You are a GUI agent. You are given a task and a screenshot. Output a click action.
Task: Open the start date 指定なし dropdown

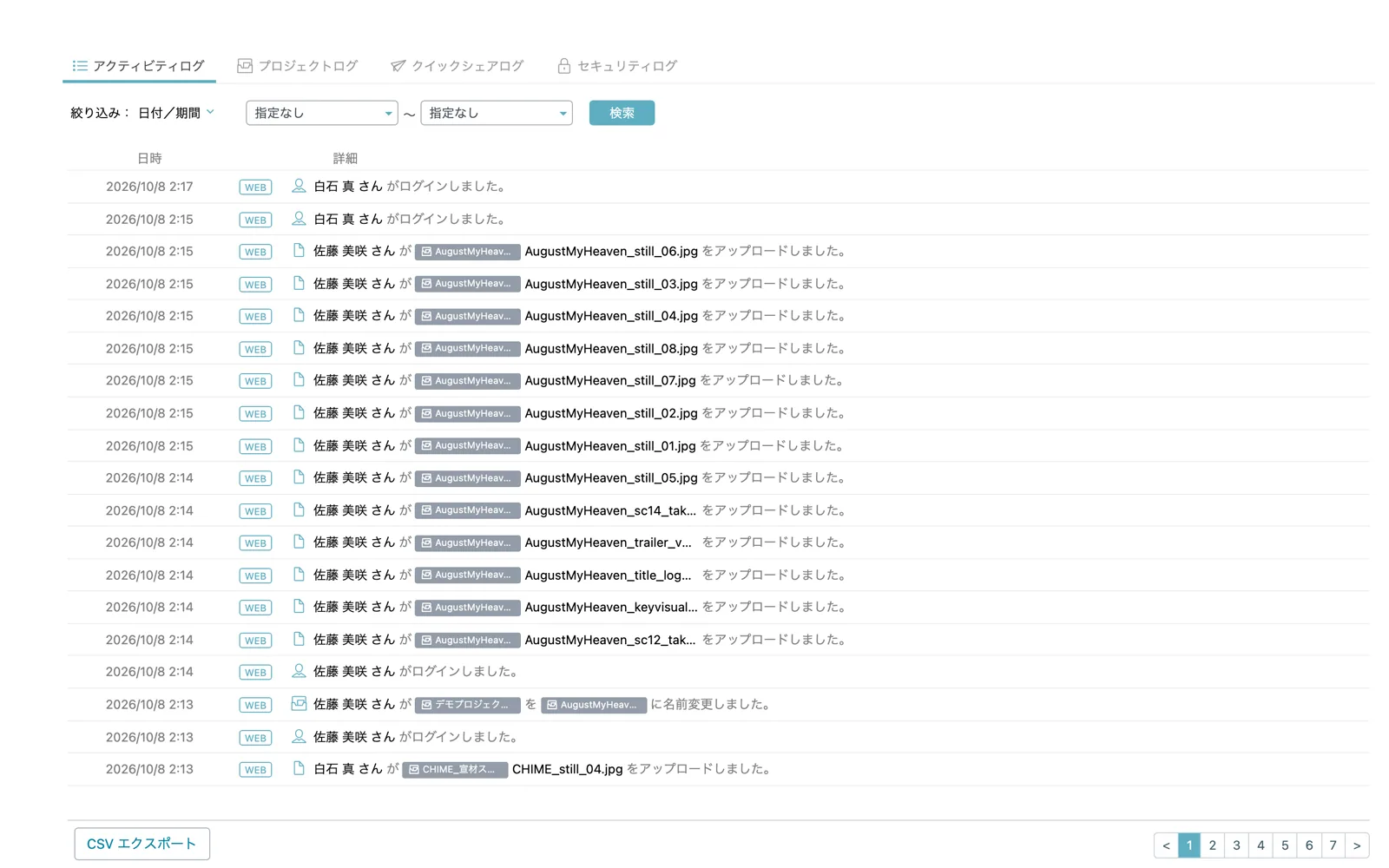pos(322,113)
